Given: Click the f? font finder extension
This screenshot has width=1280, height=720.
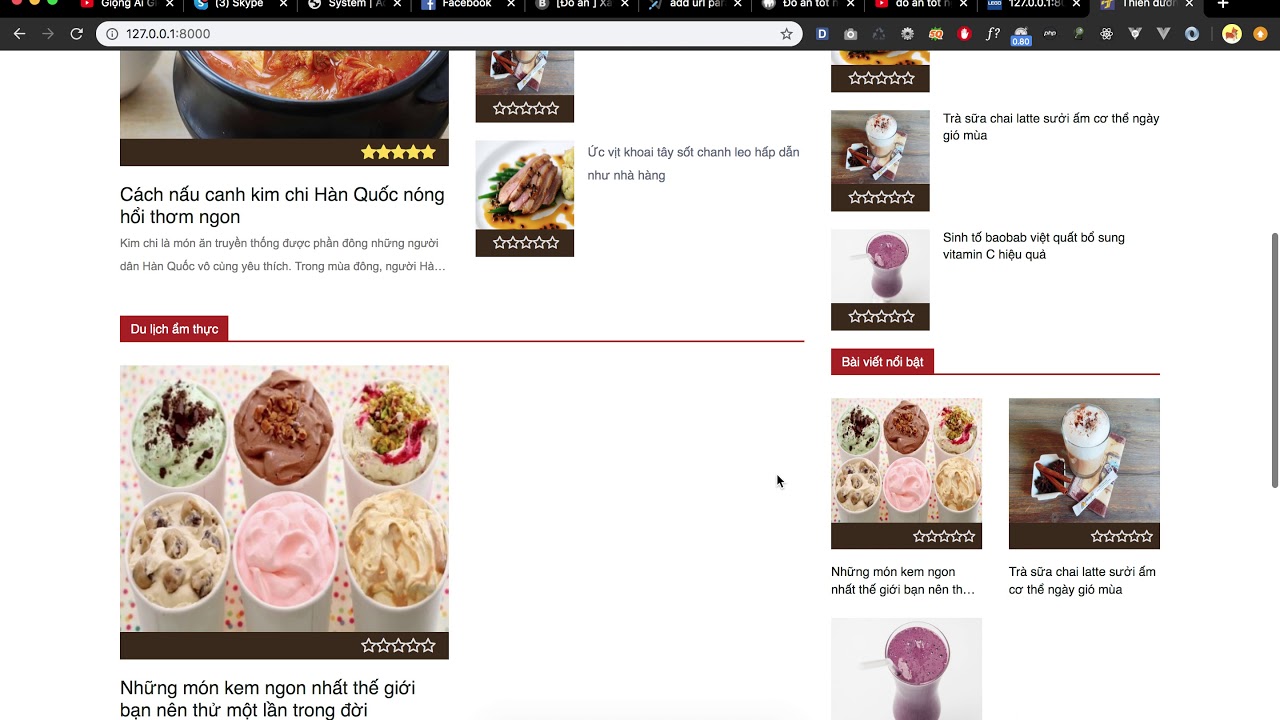Looking at the screenshot, I should pyautogui.click(x=993, y=34).
